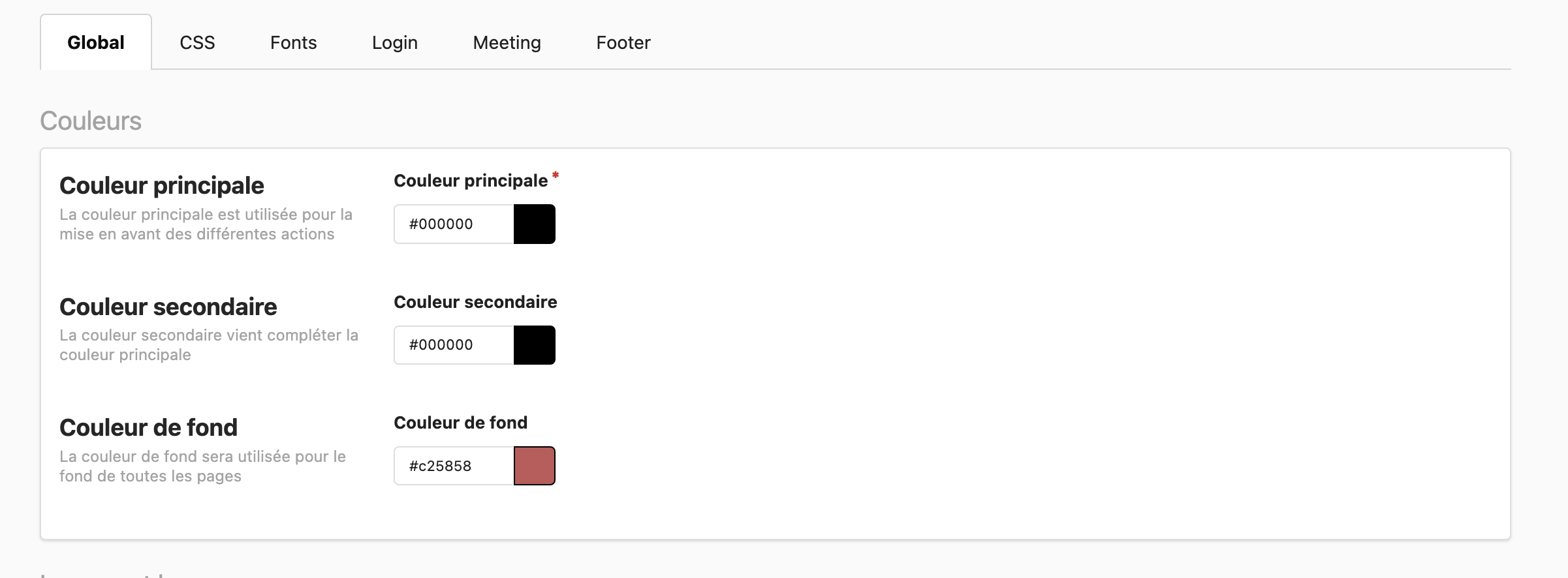Focus the Couleur principale hex input field
Screen dimensions: 1568x578
click(x=454, y=224)
